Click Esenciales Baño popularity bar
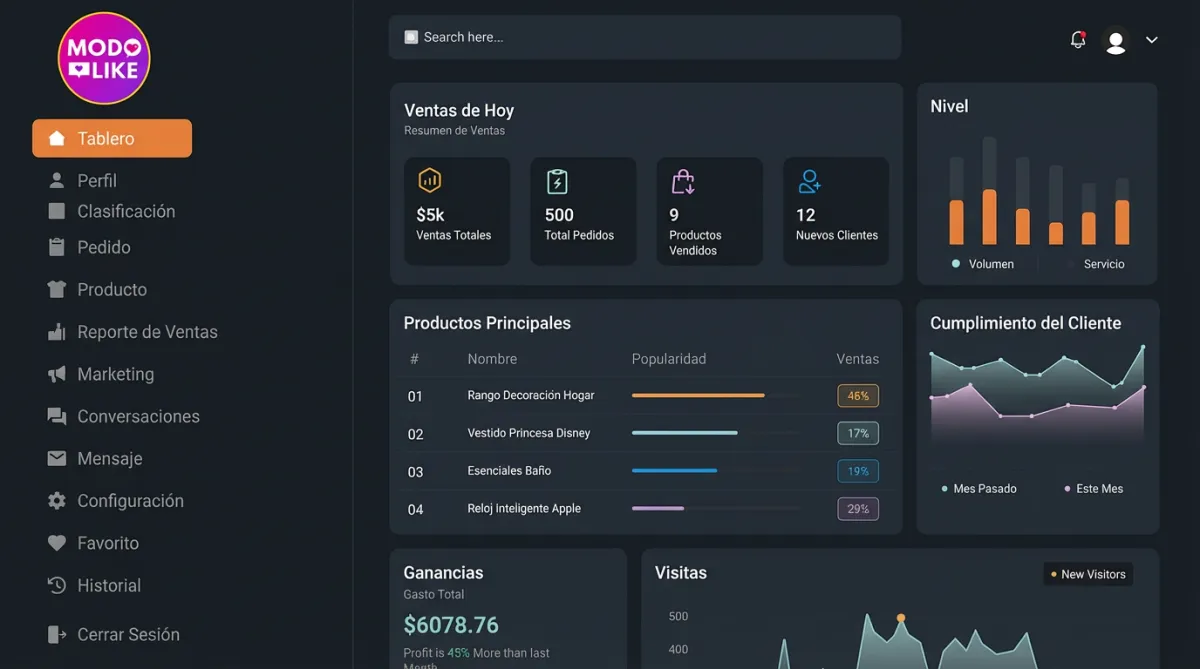This screenshot has height=669, width=1200. (716, 471)
